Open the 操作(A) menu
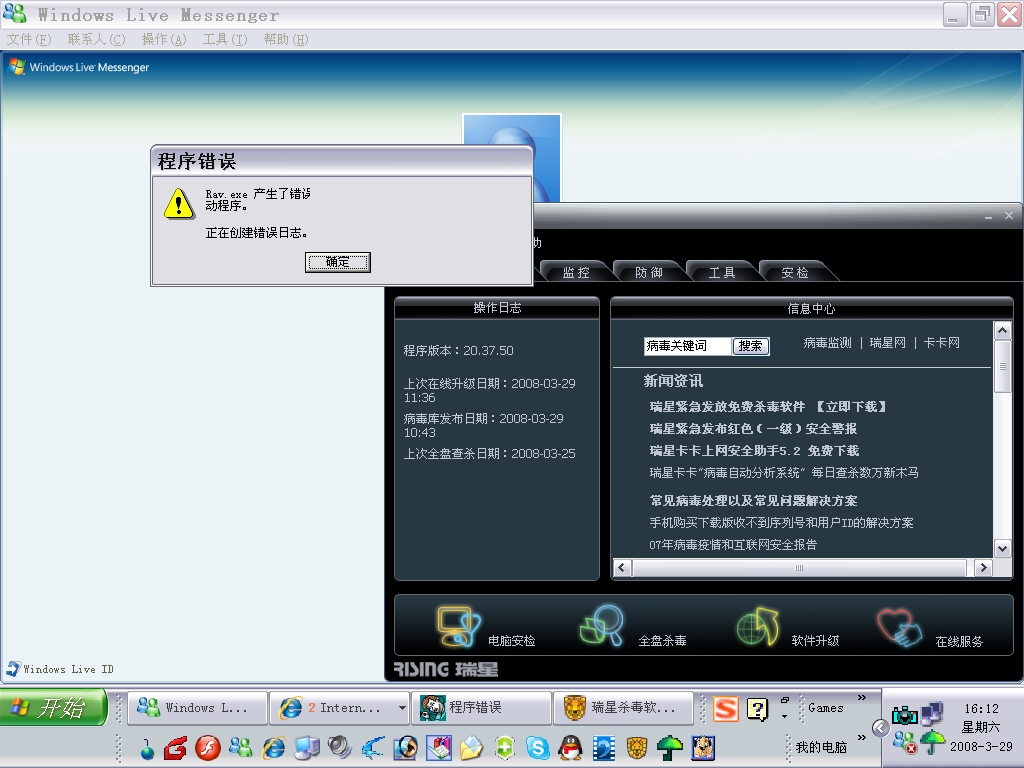This screenshot has height=768, width=1024. [x=164, y=39]
